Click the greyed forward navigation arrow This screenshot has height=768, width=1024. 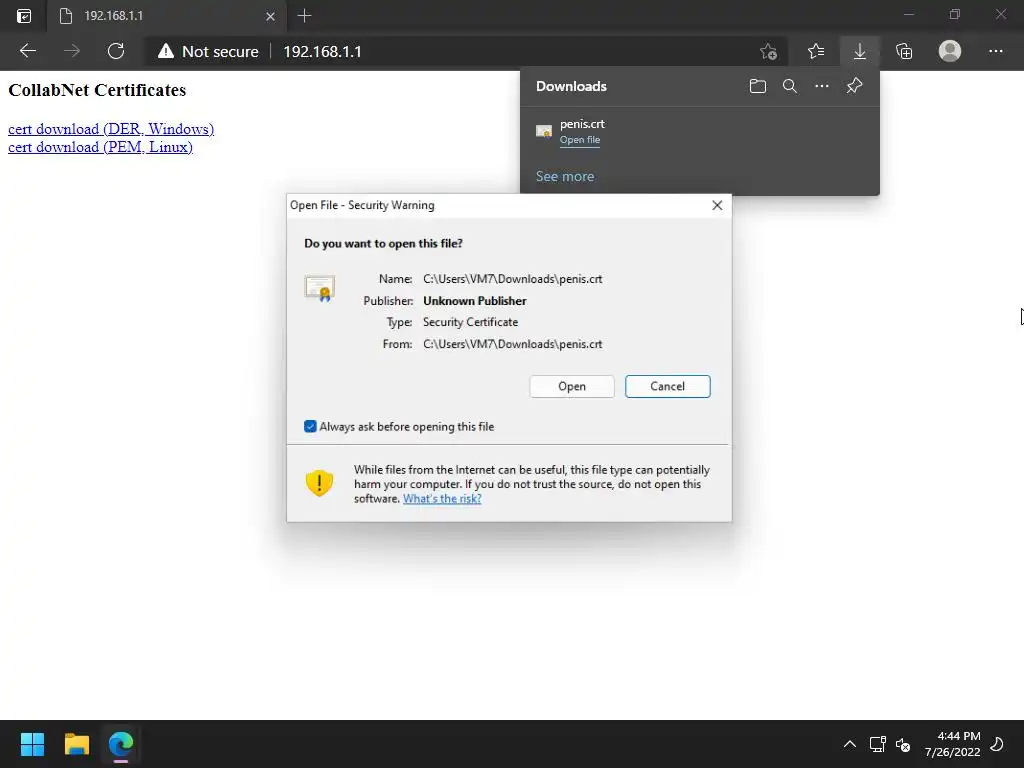(x=72, y=51)
